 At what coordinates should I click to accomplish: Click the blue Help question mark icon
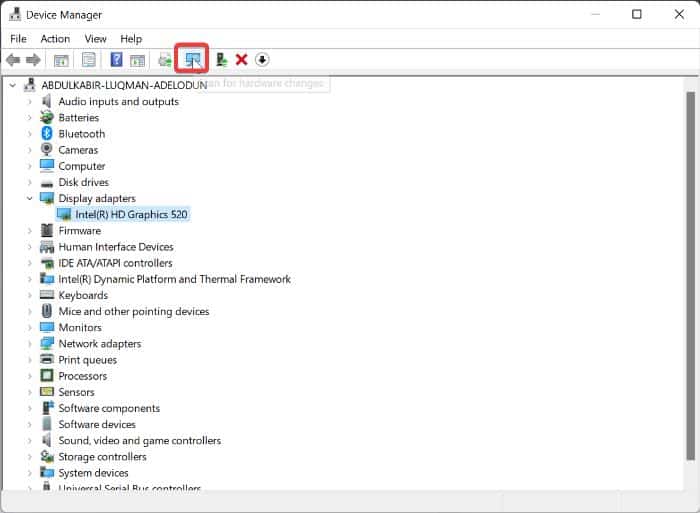coord(117,59)
